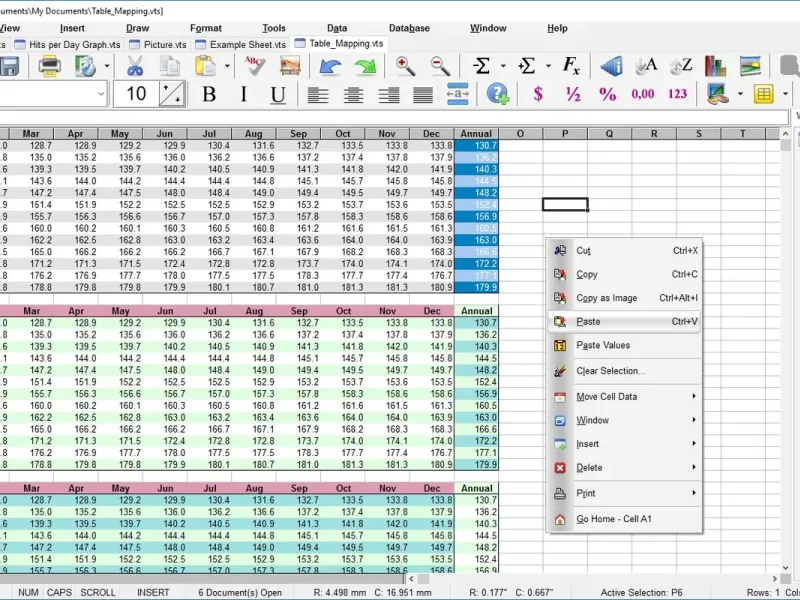Insert chart using bar graph icon

[x=715, y=66]
